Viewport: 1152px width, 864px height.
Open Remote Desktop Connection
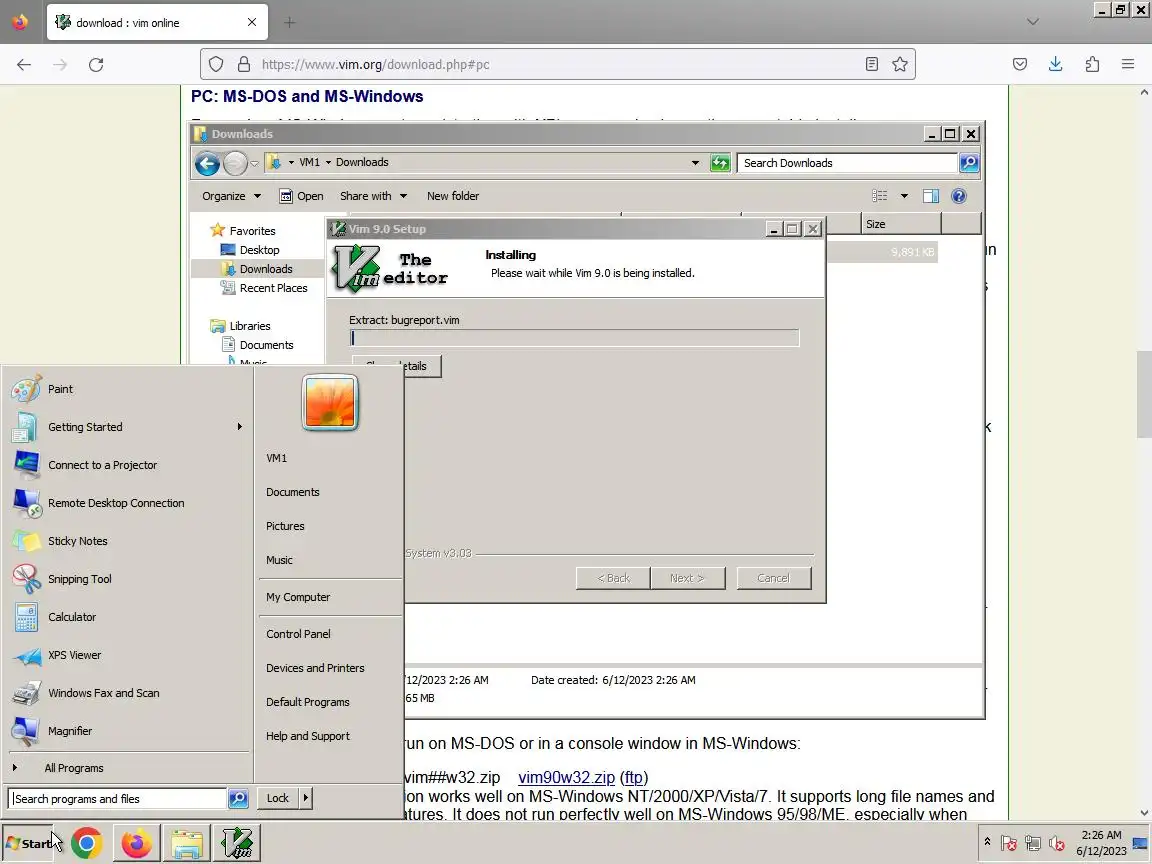(x=116, y=503)
